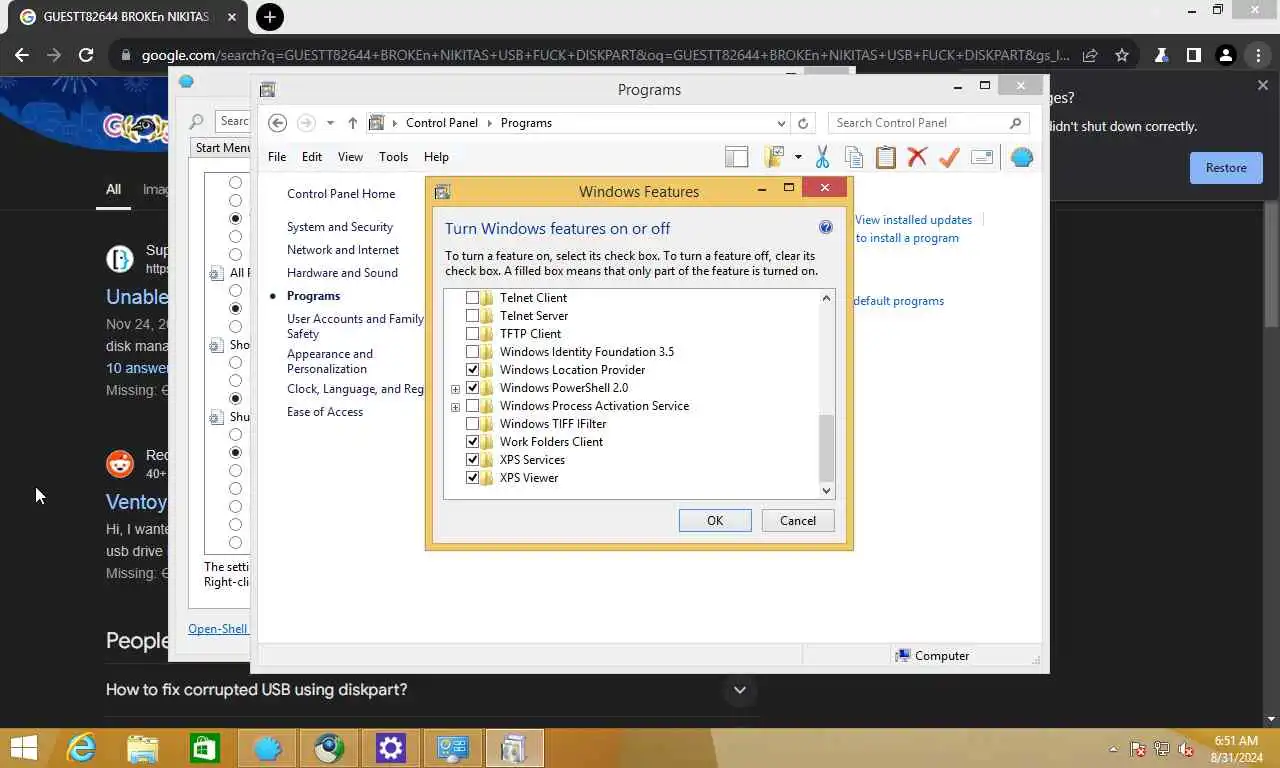Image resolution: width=1280 pixels, height=768 pixels.
Task: Expand the Windows PowerShell 2.0 tree node
Action: (455, 389)
